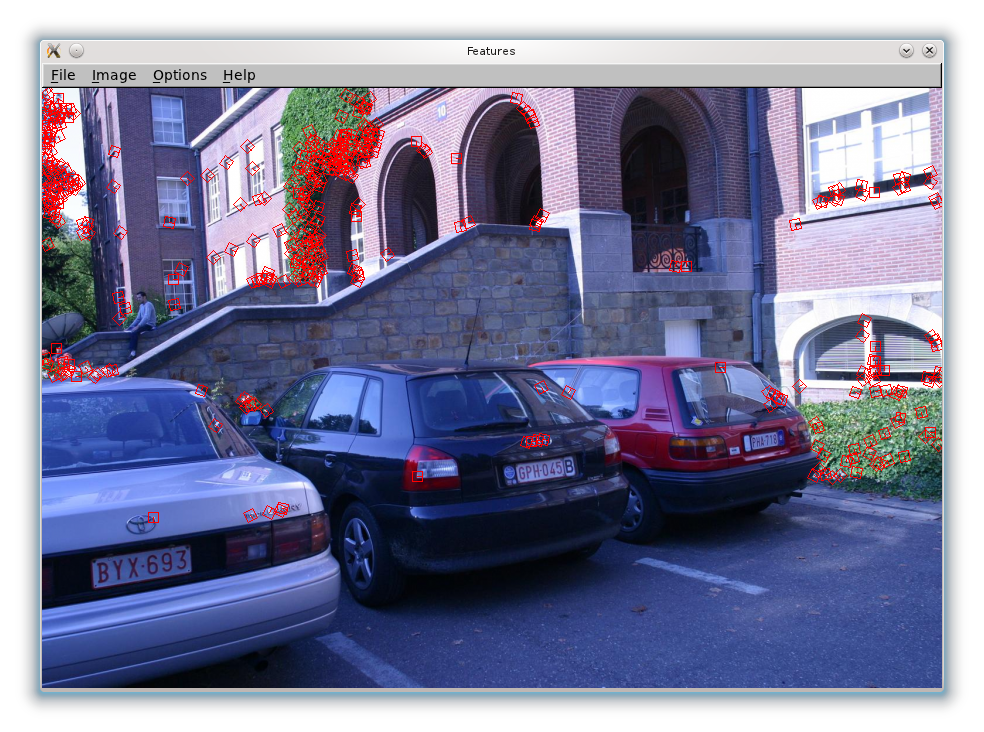Click the BYX-693 license plate
Image resolution: width=984 pixels, height=732 pixels.
click(x=141, y=567)
